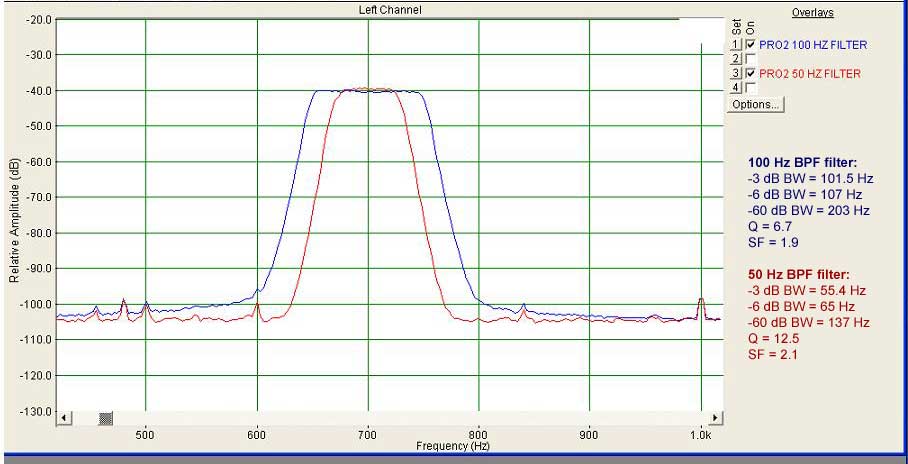The image size is (908, 464).
Task: Click the horizontal scrollbar left arrow
Action: click(x=64, y=418)
